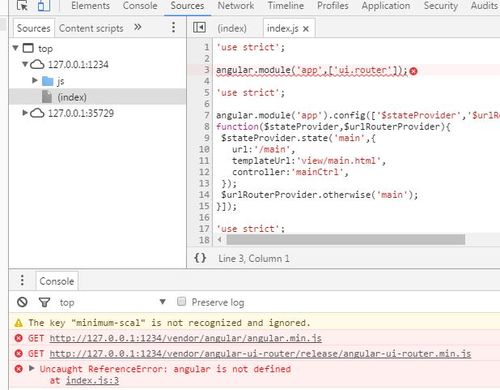
Task: Open the navigator three-dot menu
Action: tap(173, 27)
